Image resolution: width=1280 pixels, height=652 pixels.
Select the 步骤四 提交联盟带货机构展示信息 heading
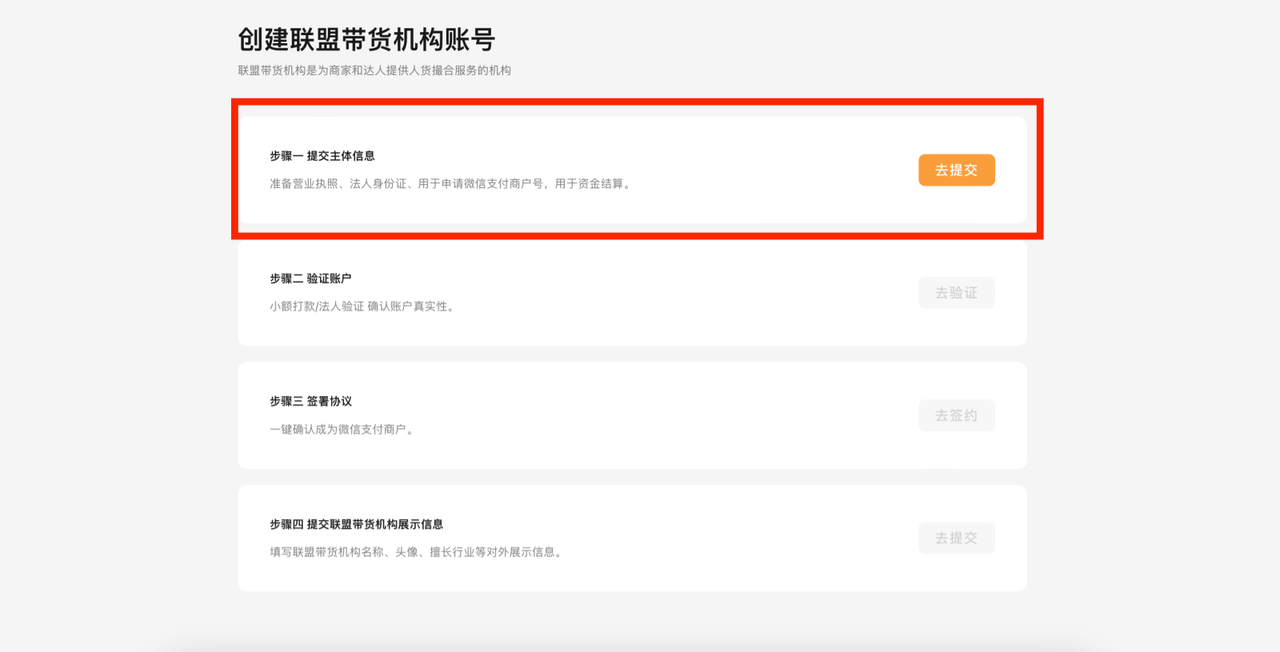(x=356, y=524)
